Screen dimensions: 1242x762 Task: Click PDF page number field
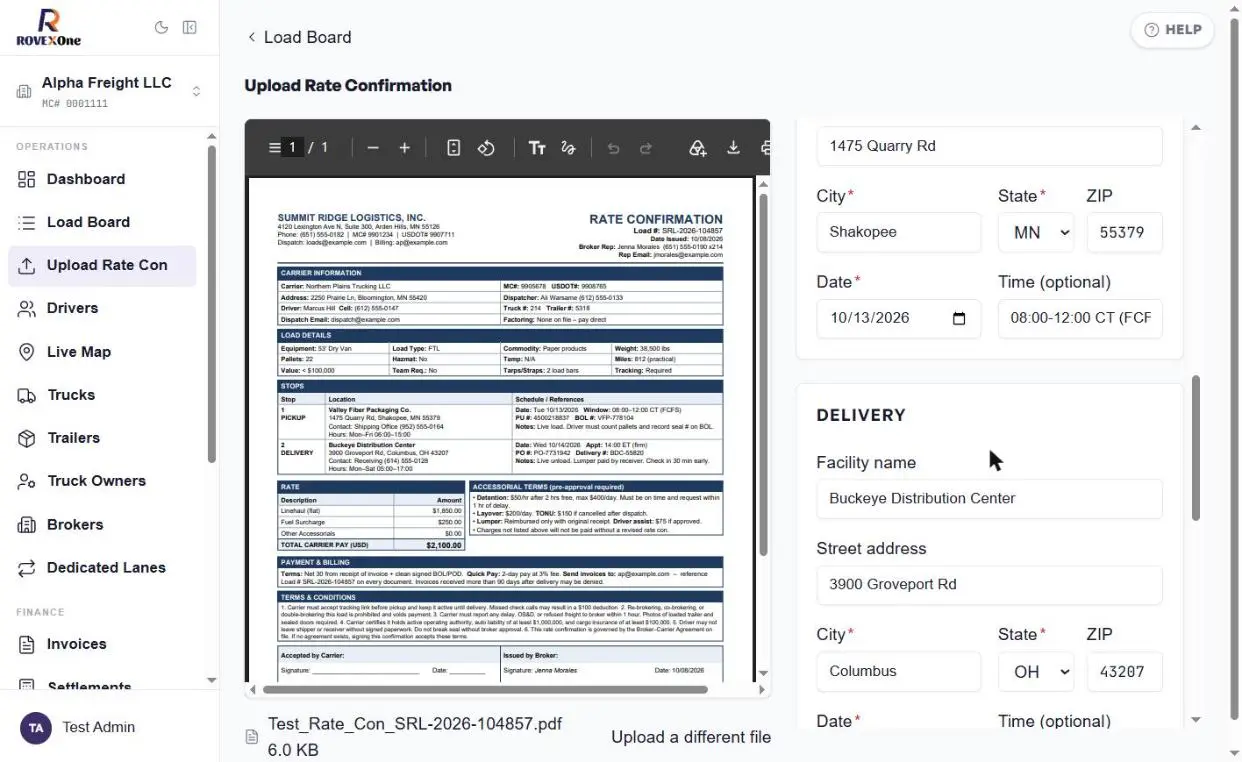point(293,147)
